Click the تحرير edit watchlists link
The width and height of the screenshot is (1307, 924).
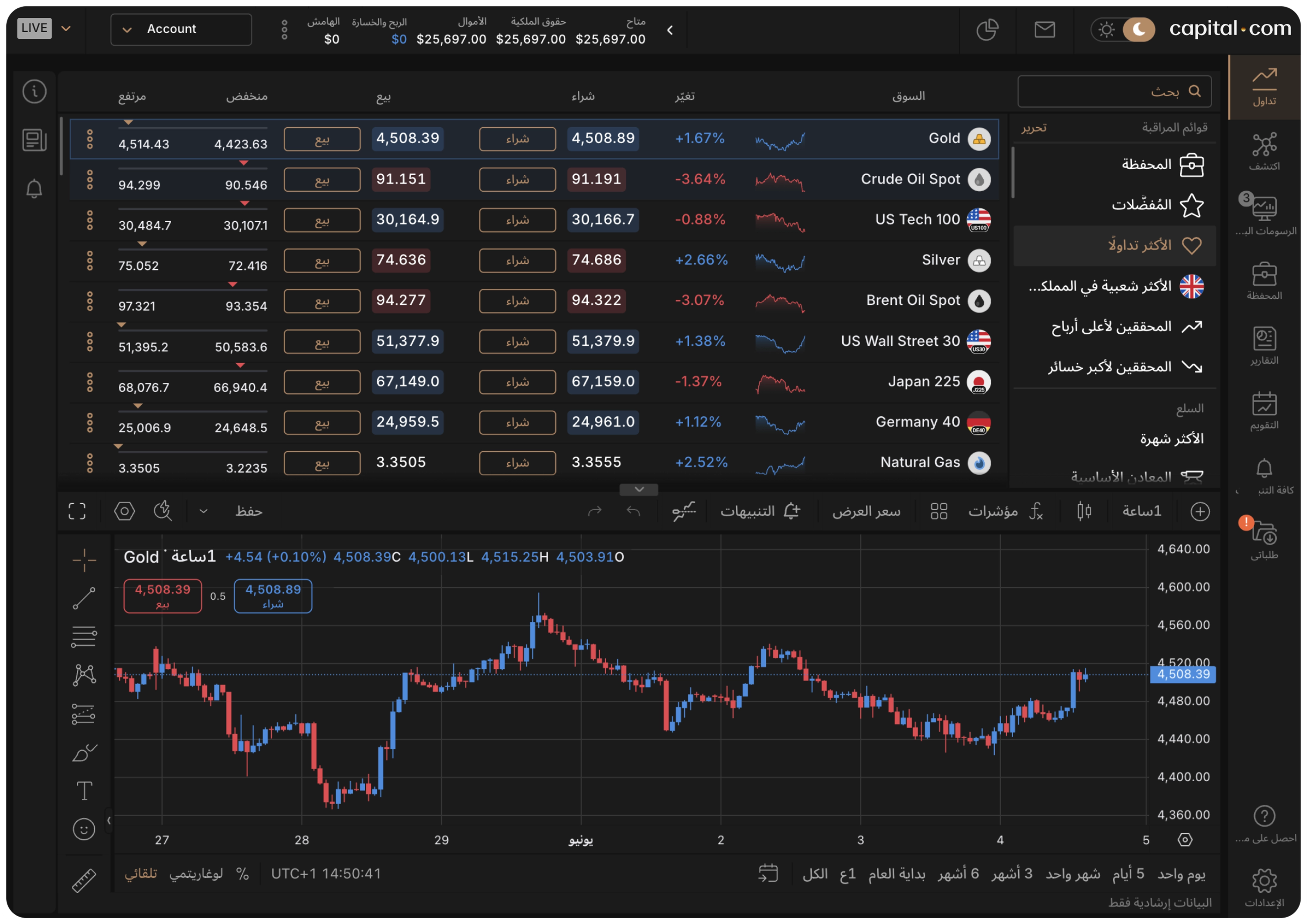click(x=1034, y=128)
